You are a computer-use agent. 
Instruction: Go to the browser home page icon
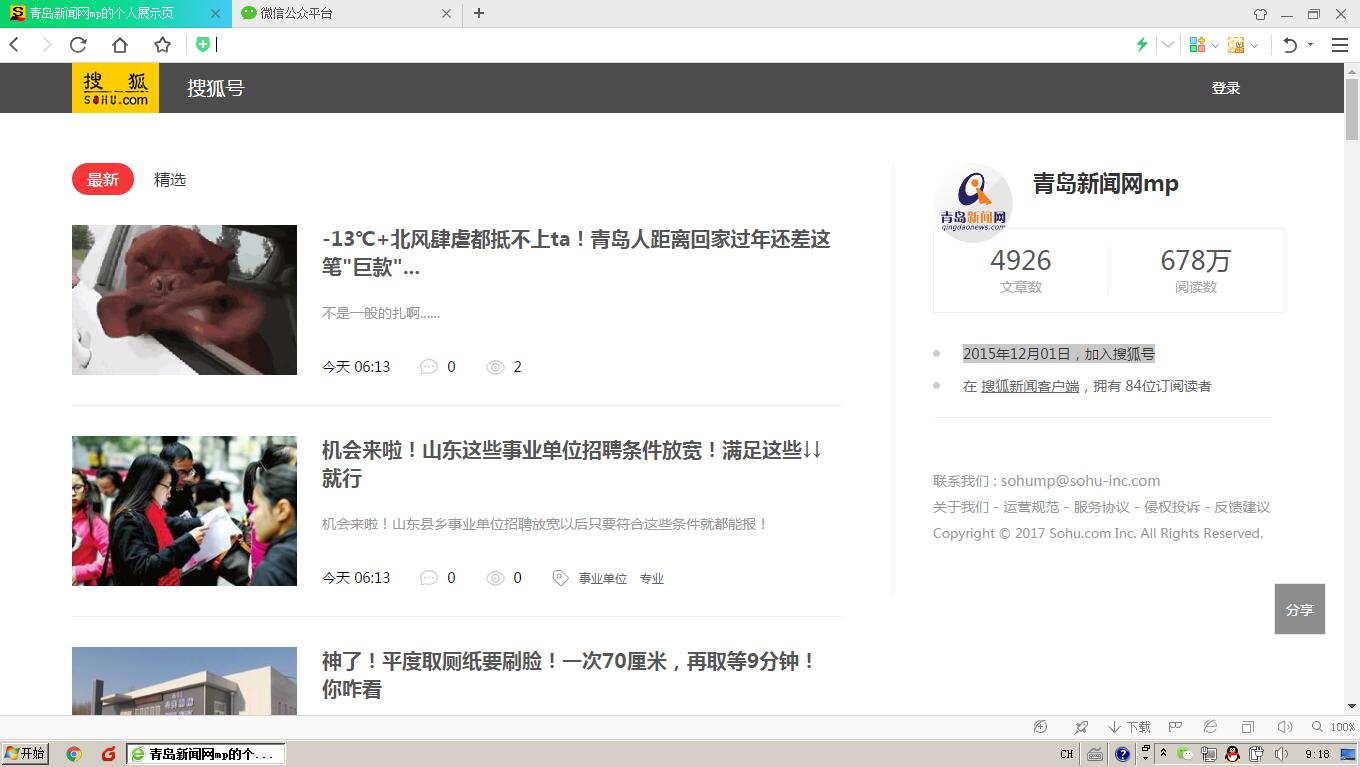(x=120, y=45)
